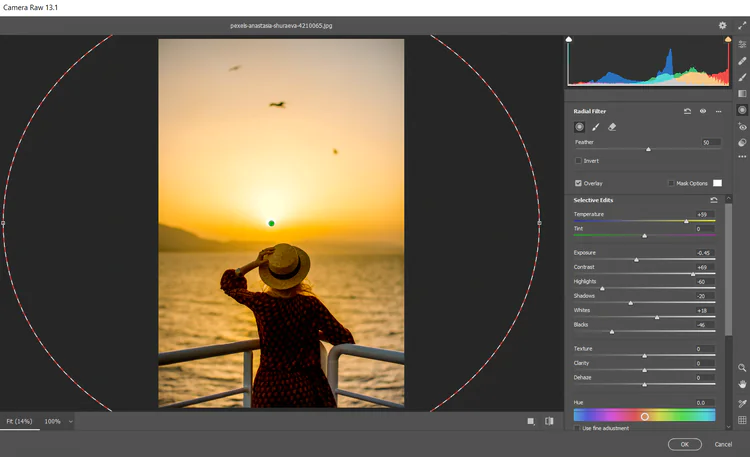Uncheck the Overlay checkbox
The image size is (750, 457).
click(x=578, y=183)
